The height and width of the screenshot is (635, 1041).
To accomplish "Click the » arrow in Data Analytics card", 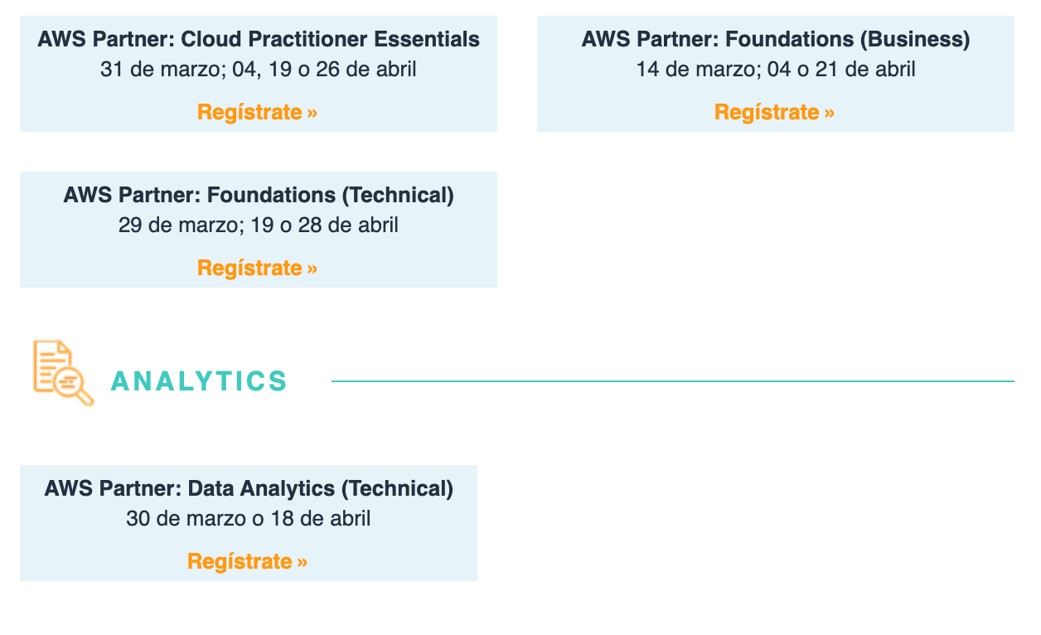I will click(x=302, y=562).
